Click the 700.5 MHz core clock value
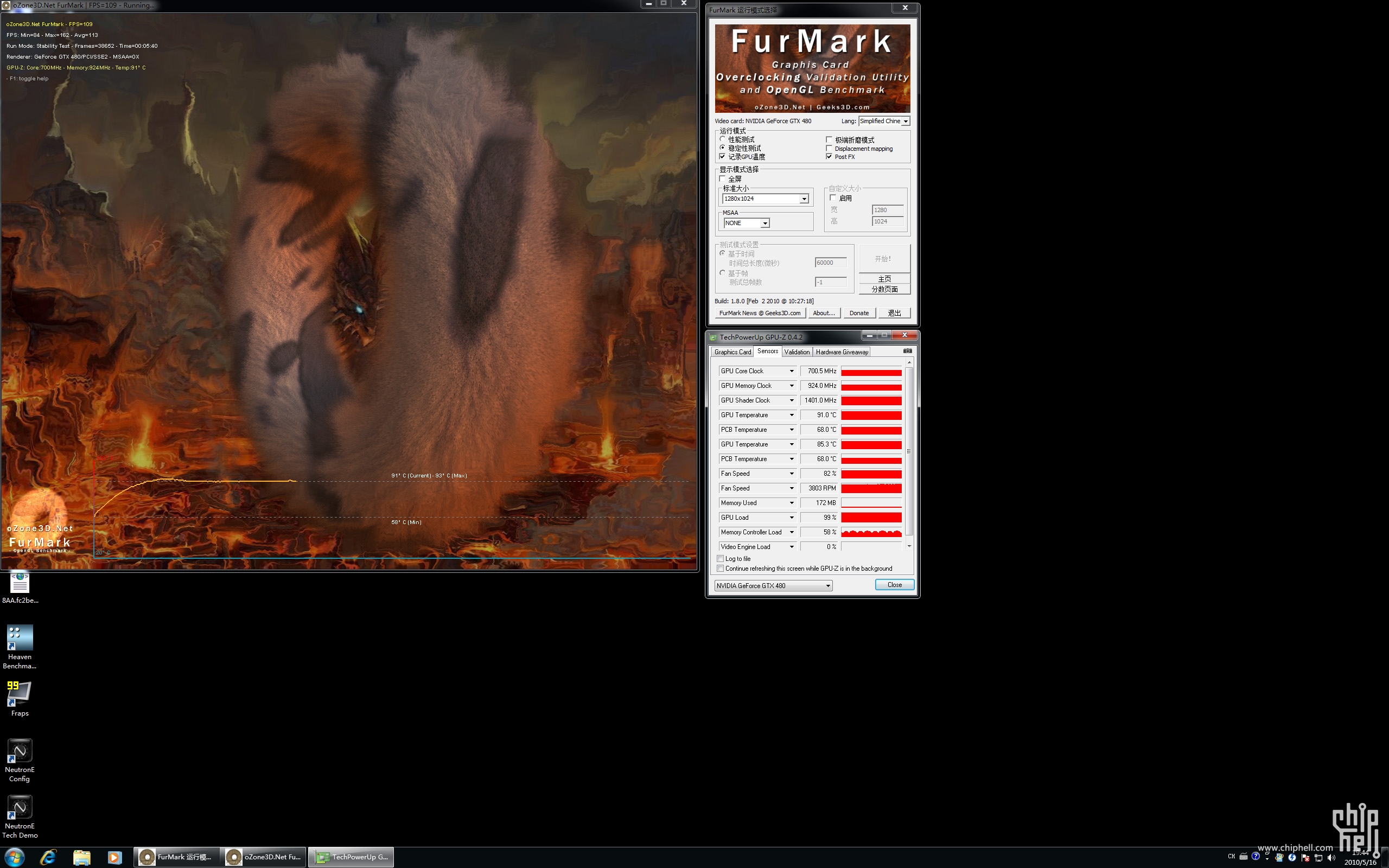 820,371
